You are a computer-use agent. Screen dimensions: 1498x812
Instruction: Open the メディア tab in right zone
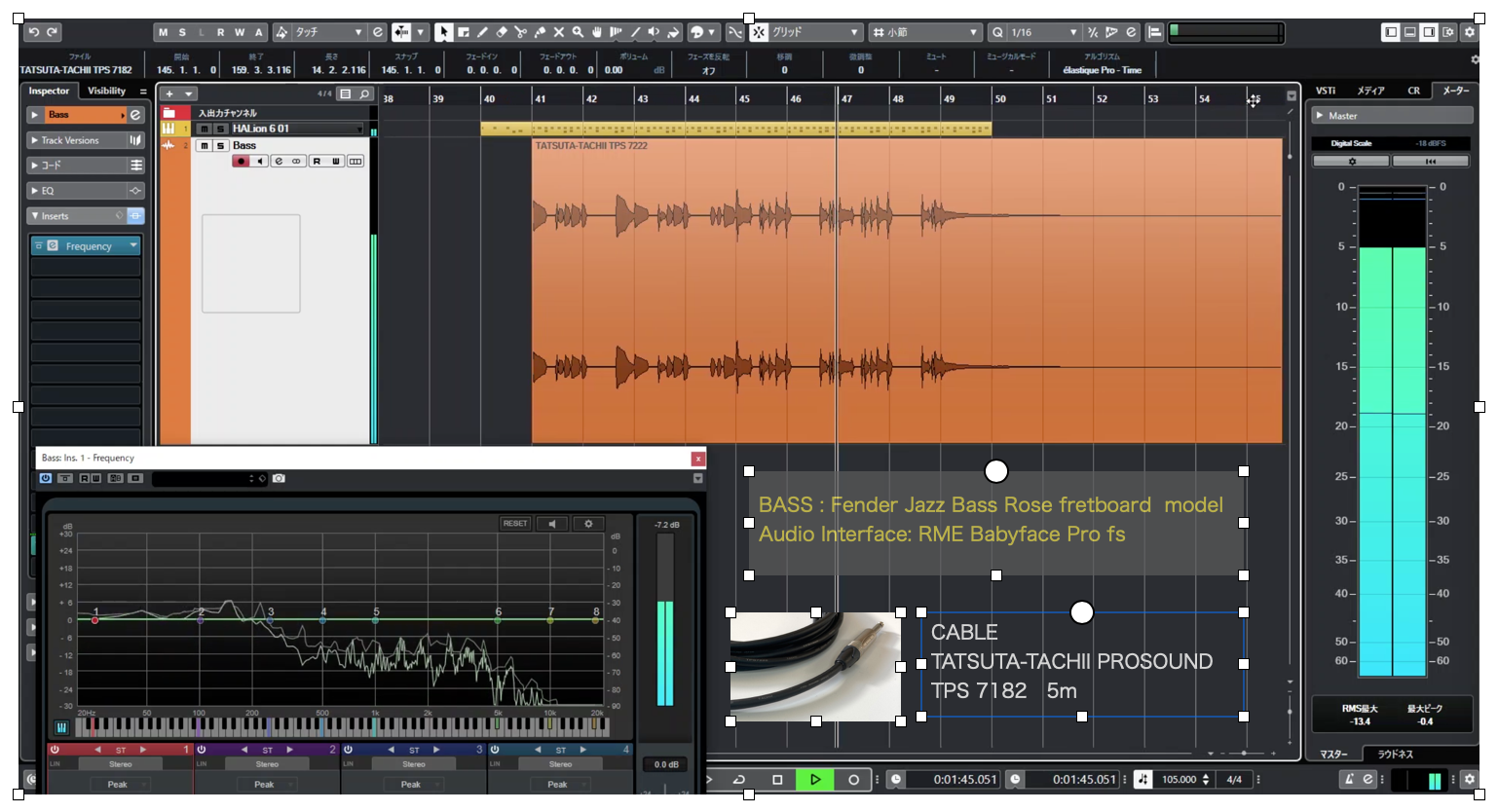coord(1371,91)
